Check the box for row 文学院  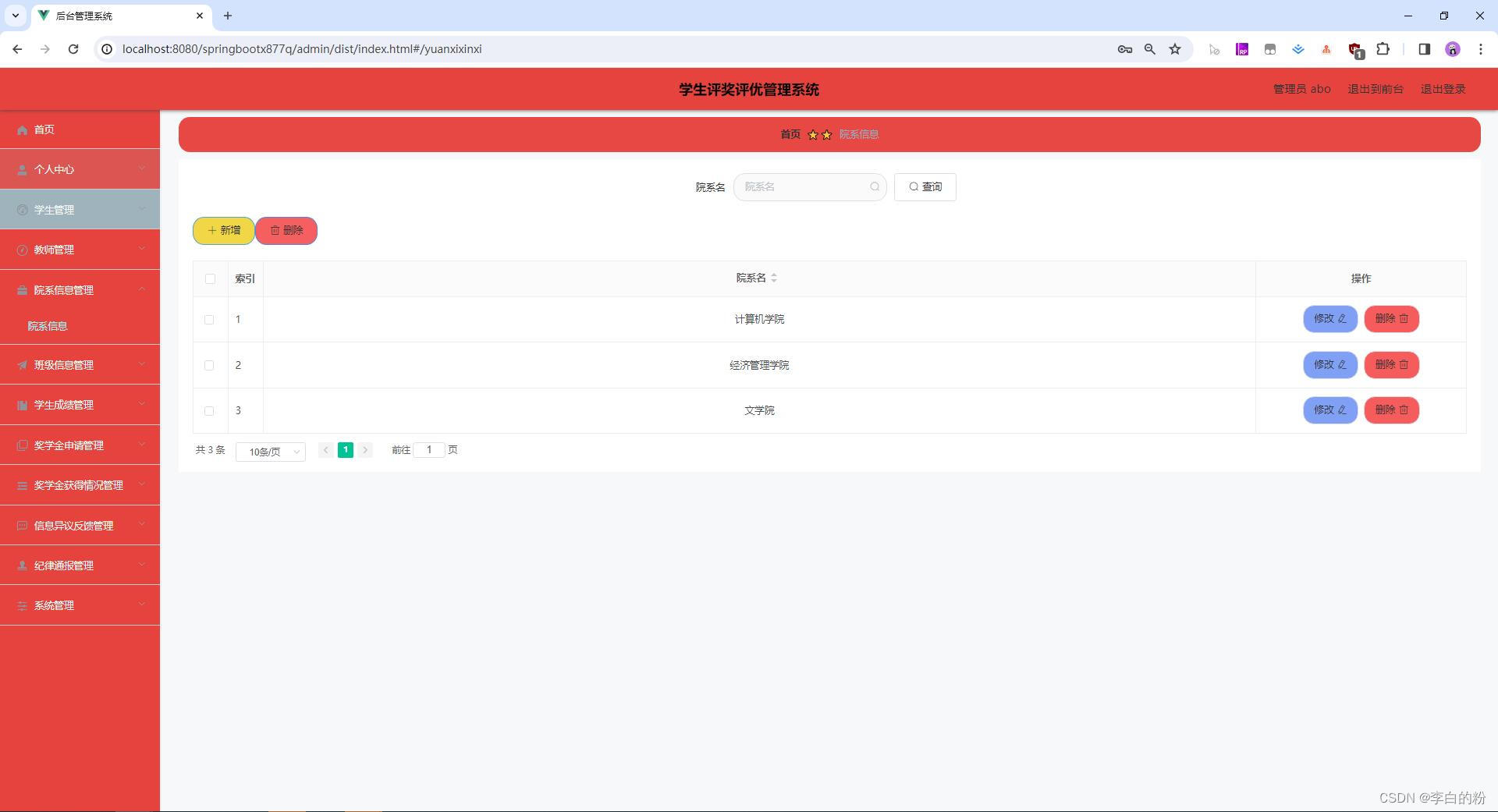click(x=209, y=411)
